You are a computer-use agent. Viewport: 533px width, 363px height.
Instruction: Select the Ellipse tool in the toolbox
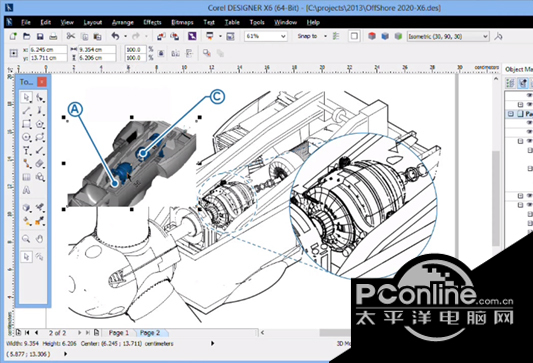26,137
